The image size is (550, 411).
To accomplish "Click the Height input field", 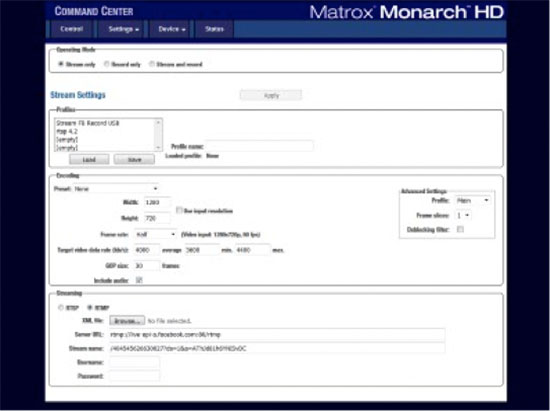I will coord(157,218).
